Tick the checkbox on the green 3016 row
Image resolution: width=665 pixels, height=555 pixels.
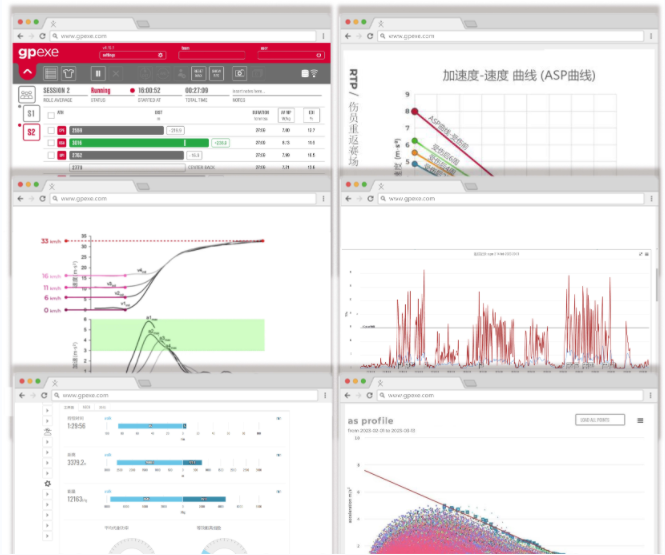click(51, 143)
